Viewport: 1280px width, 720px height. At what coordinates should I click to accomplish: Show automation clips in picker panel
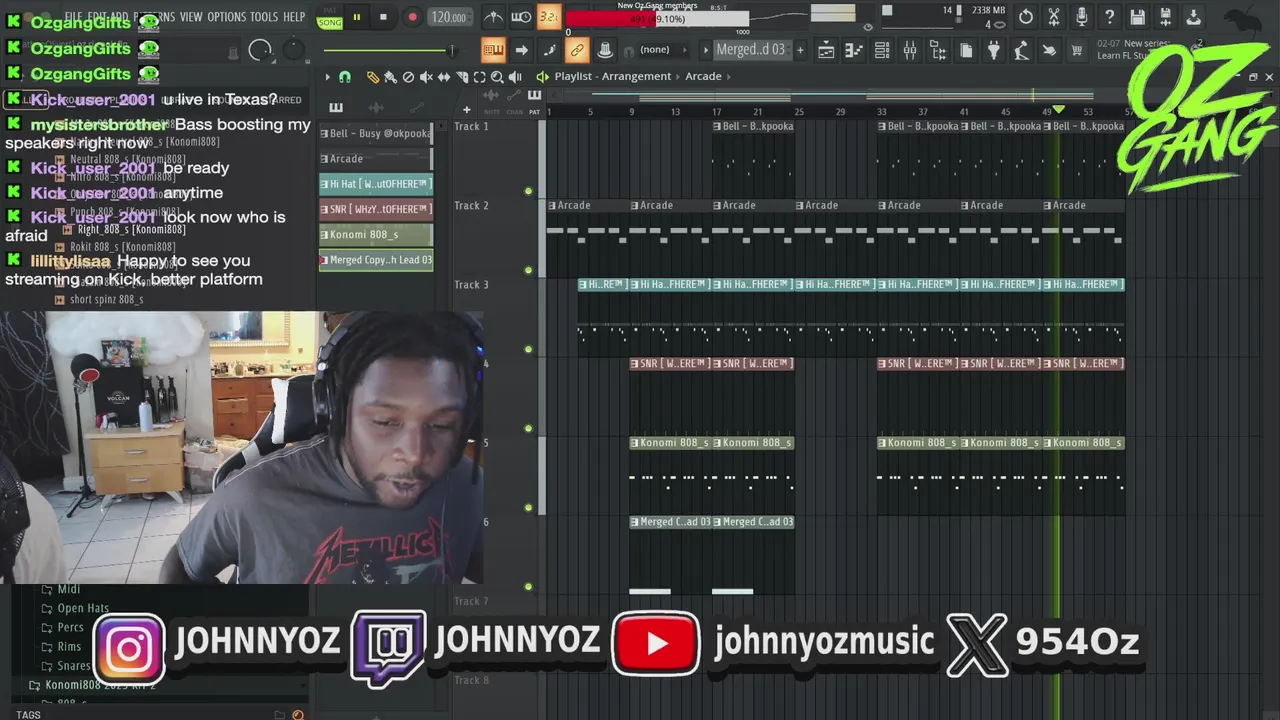coord(415,108)
